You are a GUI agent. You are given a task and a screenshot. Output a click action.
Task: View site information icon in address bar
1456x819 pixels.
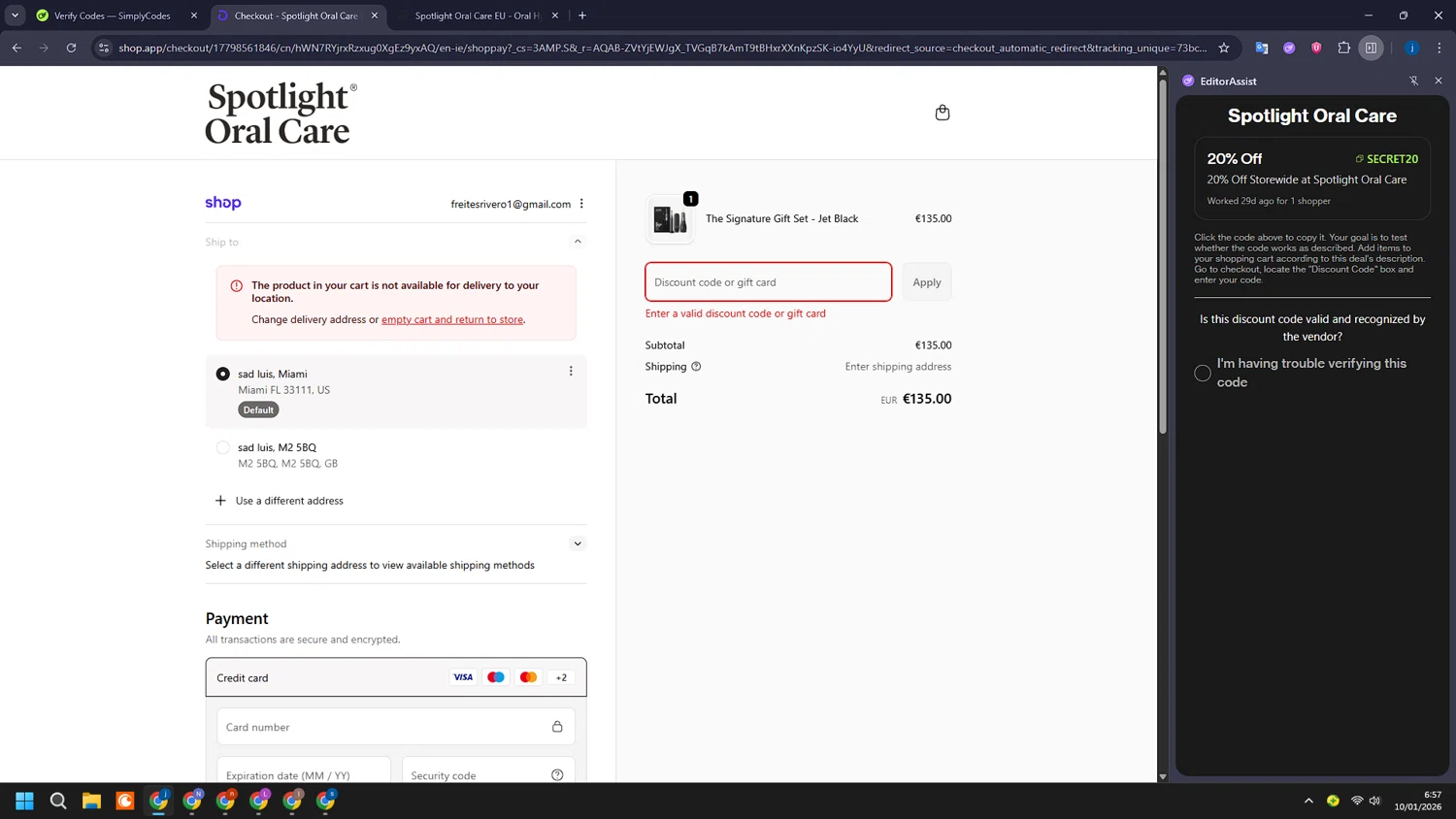click(x=104, y=48)
